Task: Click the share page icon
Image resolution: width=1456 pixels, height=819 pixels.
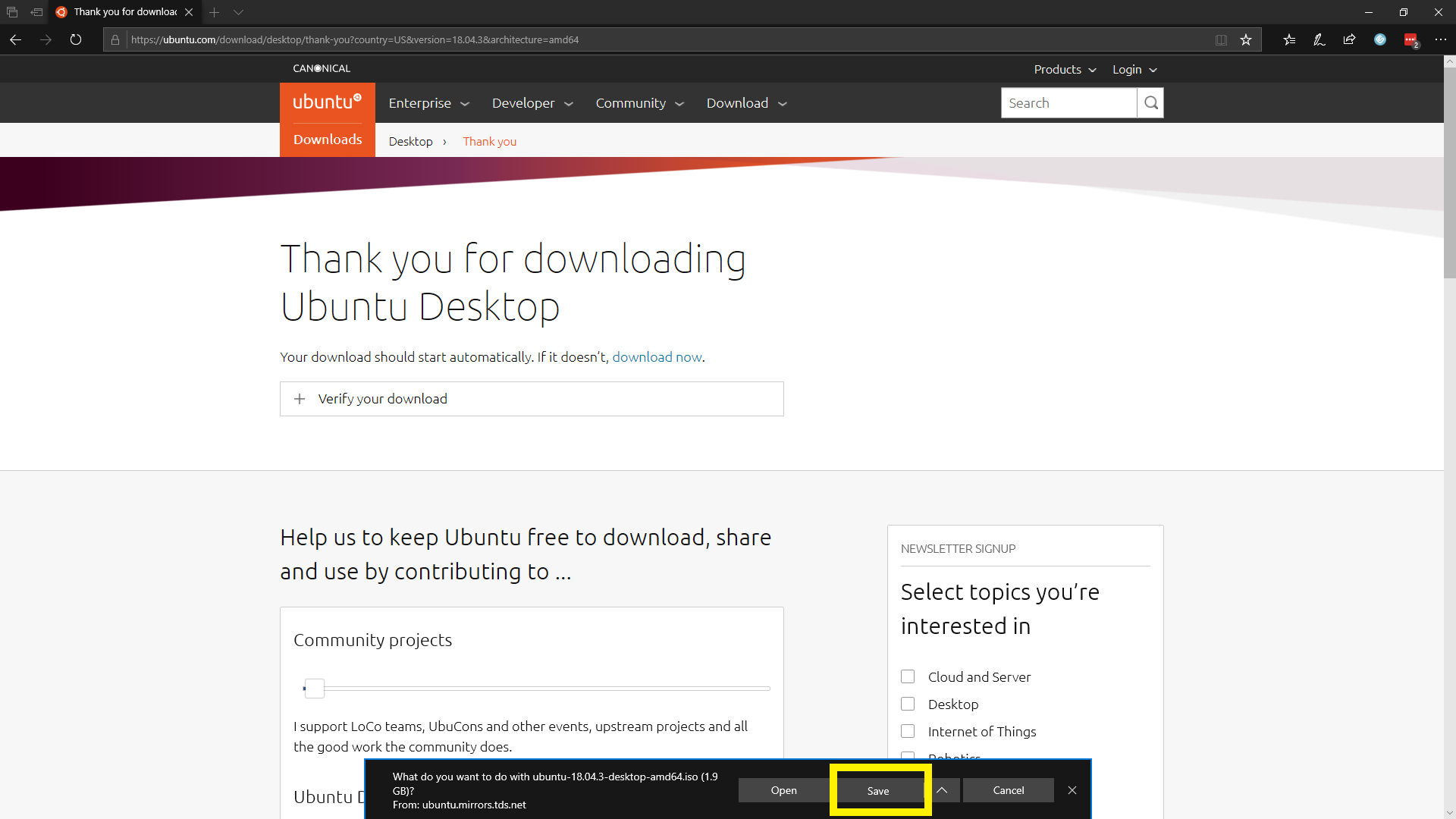Action: (x=1350, y=40)
